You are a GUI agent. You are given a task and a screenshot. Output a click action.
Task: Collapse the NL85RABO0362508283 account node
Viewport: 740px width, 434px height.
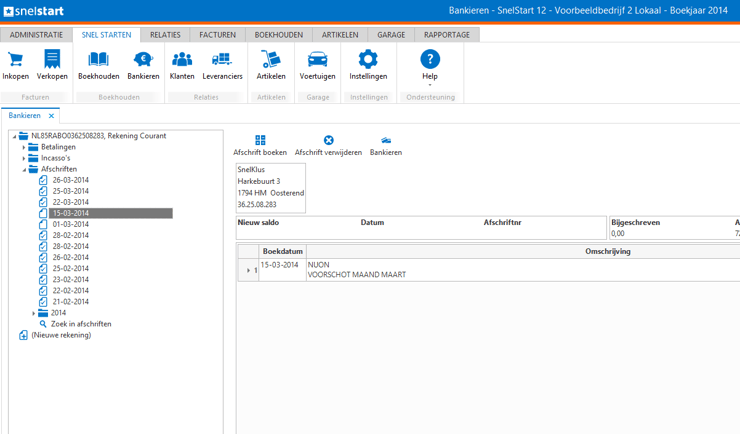click(14, 136)
